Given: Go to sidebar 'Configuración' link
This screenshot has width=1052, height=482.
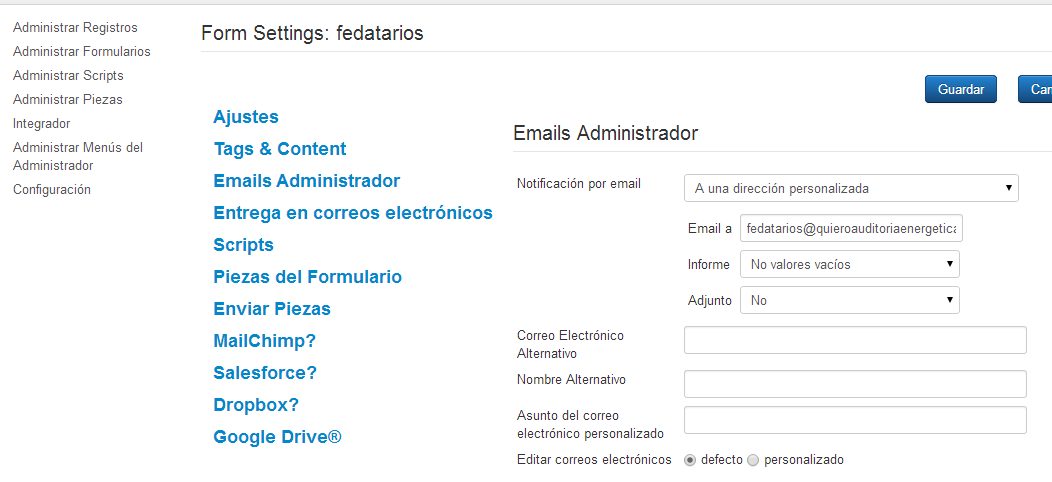Looking at the screenshot, I should tap(52, 190).
